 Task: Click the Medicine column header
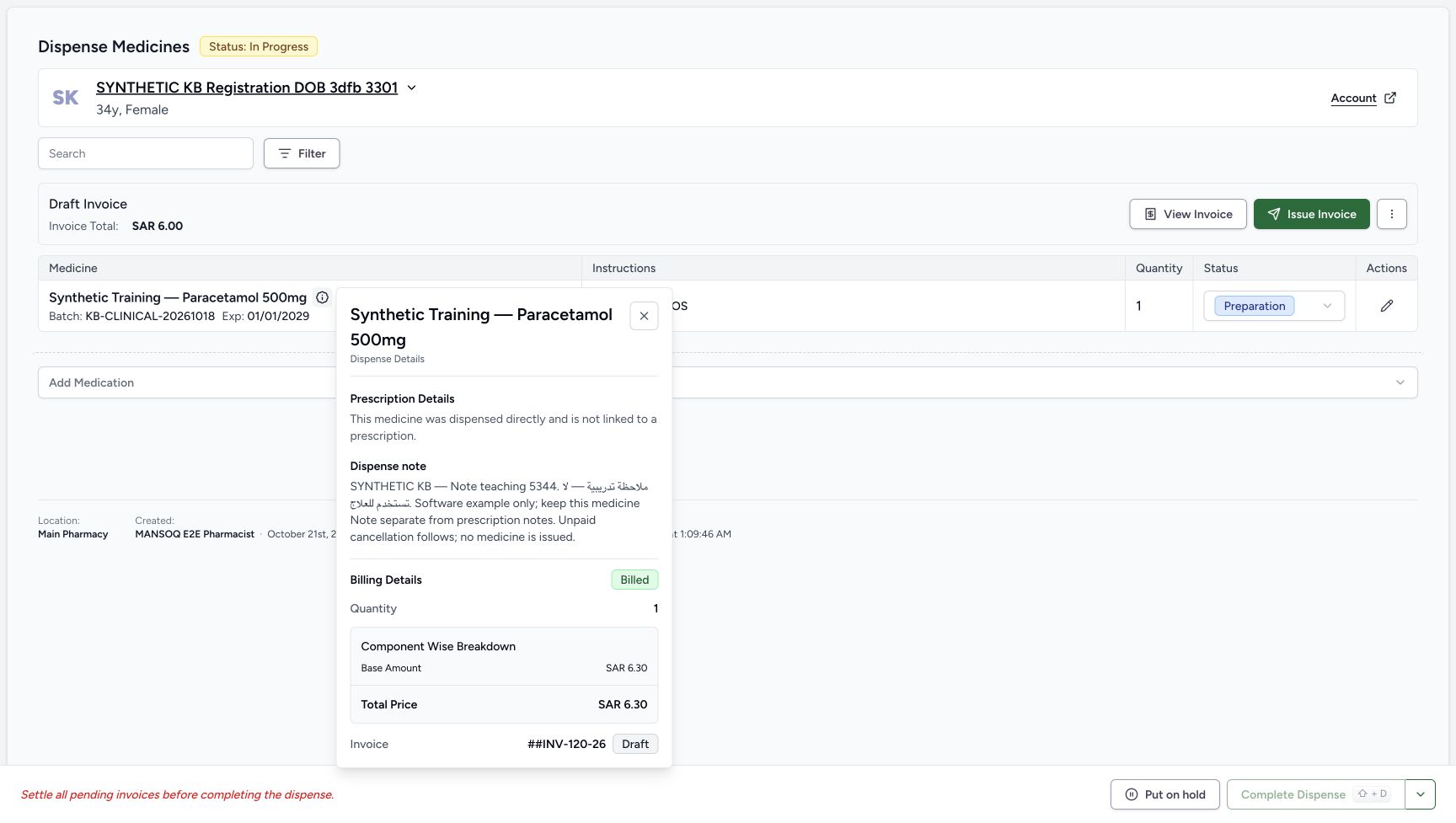pyautogui.click(x=73, y=268)
